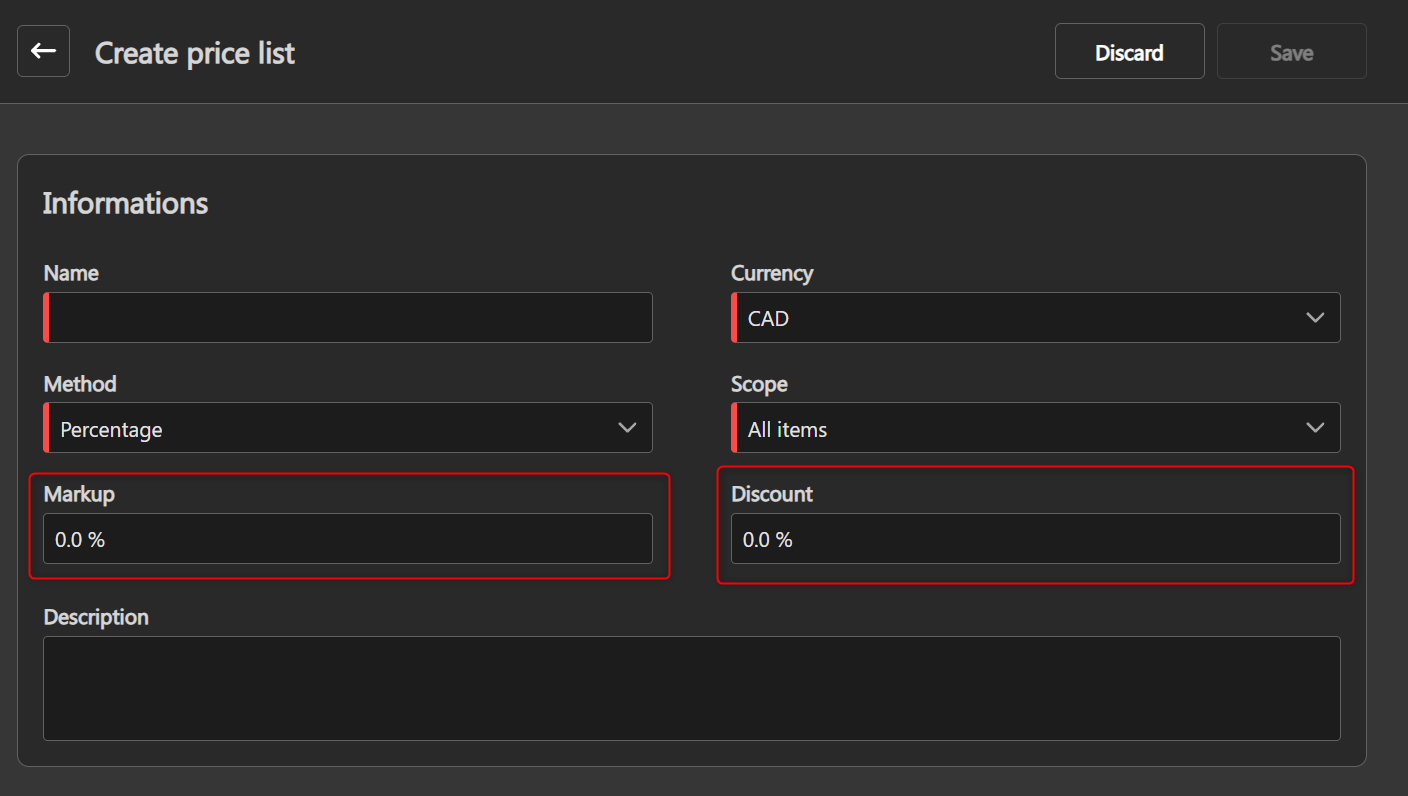Click the Create price list page title
The image size is (1408, 796).
[195, 53]
